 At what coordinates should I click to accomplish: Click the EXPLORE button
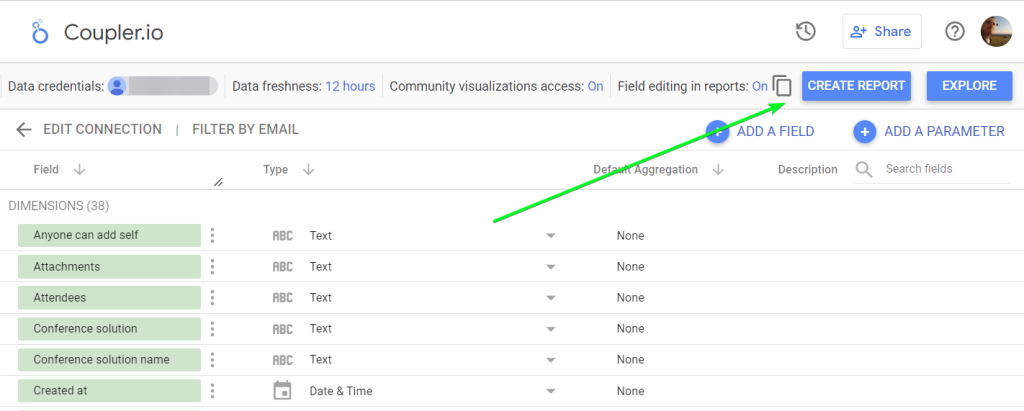[x=969, y=86]
